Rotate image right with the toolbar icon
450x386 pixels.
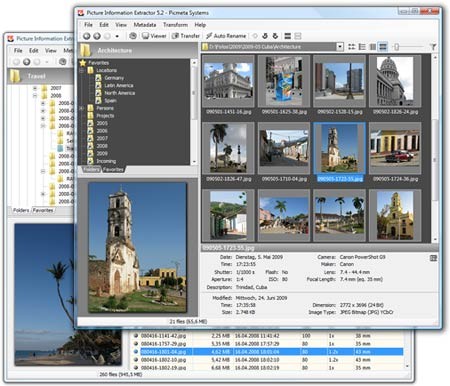(x=275, y=36)
